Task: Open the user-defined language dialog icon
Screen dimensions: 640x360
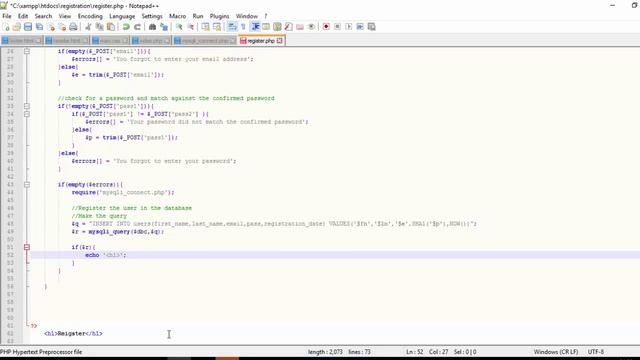Action: (x=266, y=27)
